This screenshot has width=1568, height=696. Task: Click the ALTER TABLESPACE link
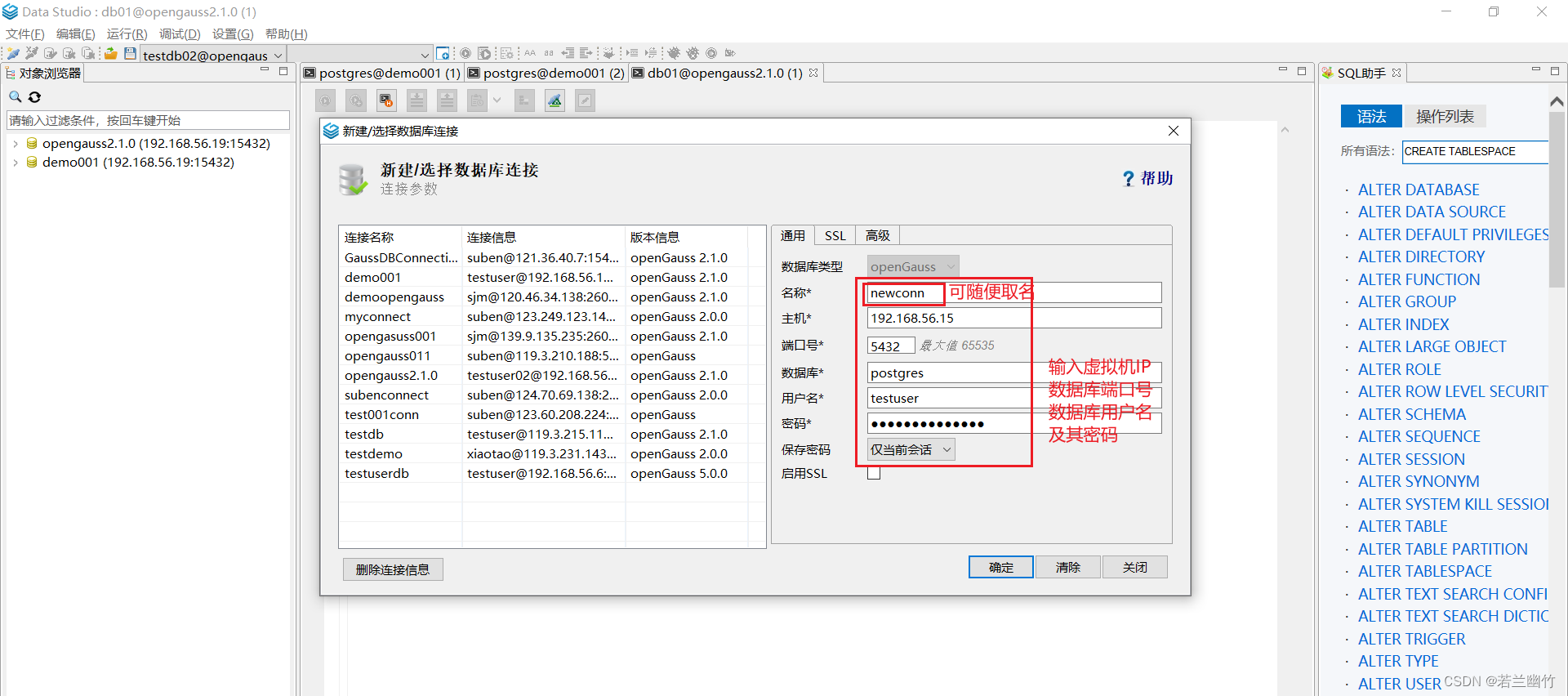coord(1424,571)
